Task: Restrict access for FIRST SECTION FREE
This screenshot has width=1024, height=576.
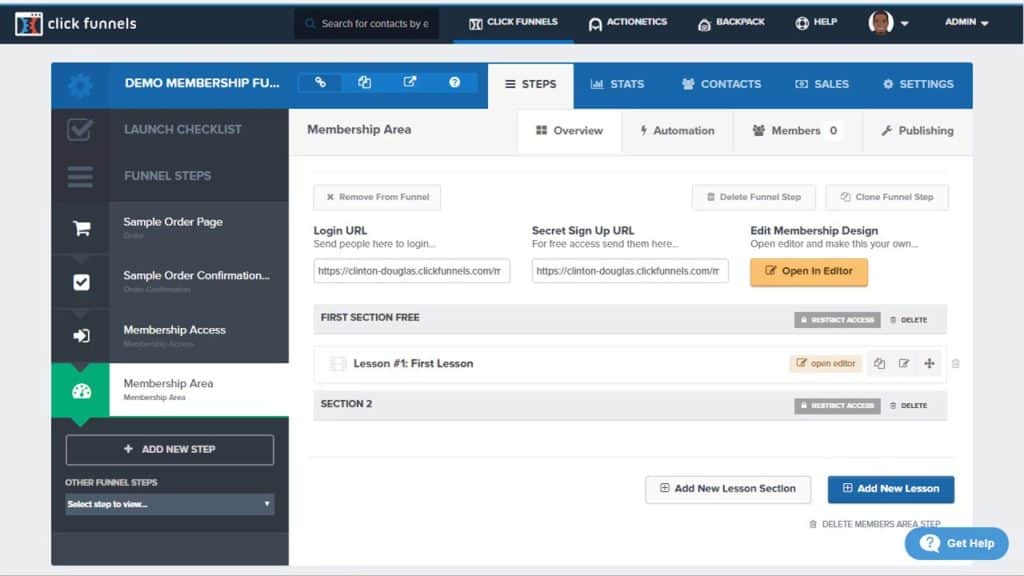Action: [837, 320]
